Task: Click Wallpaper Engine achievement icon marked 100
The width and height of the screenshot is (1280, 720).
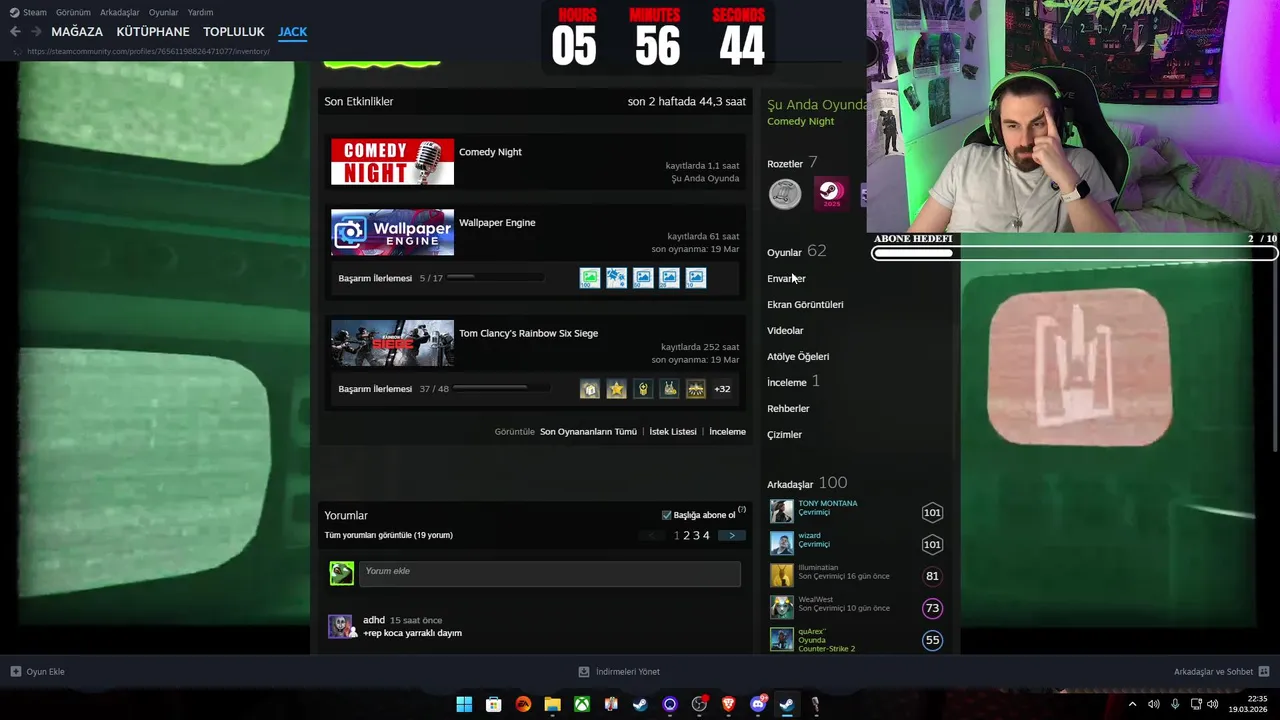Action: coord(590,278)
